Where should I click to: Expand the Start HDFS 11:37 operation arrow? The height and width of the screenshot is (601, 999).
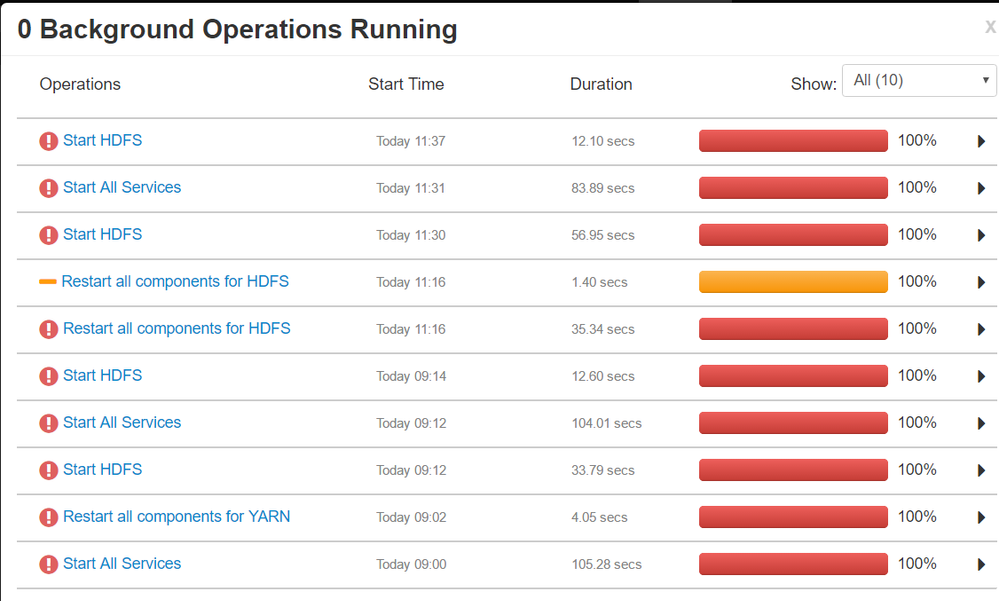point(982,142)
